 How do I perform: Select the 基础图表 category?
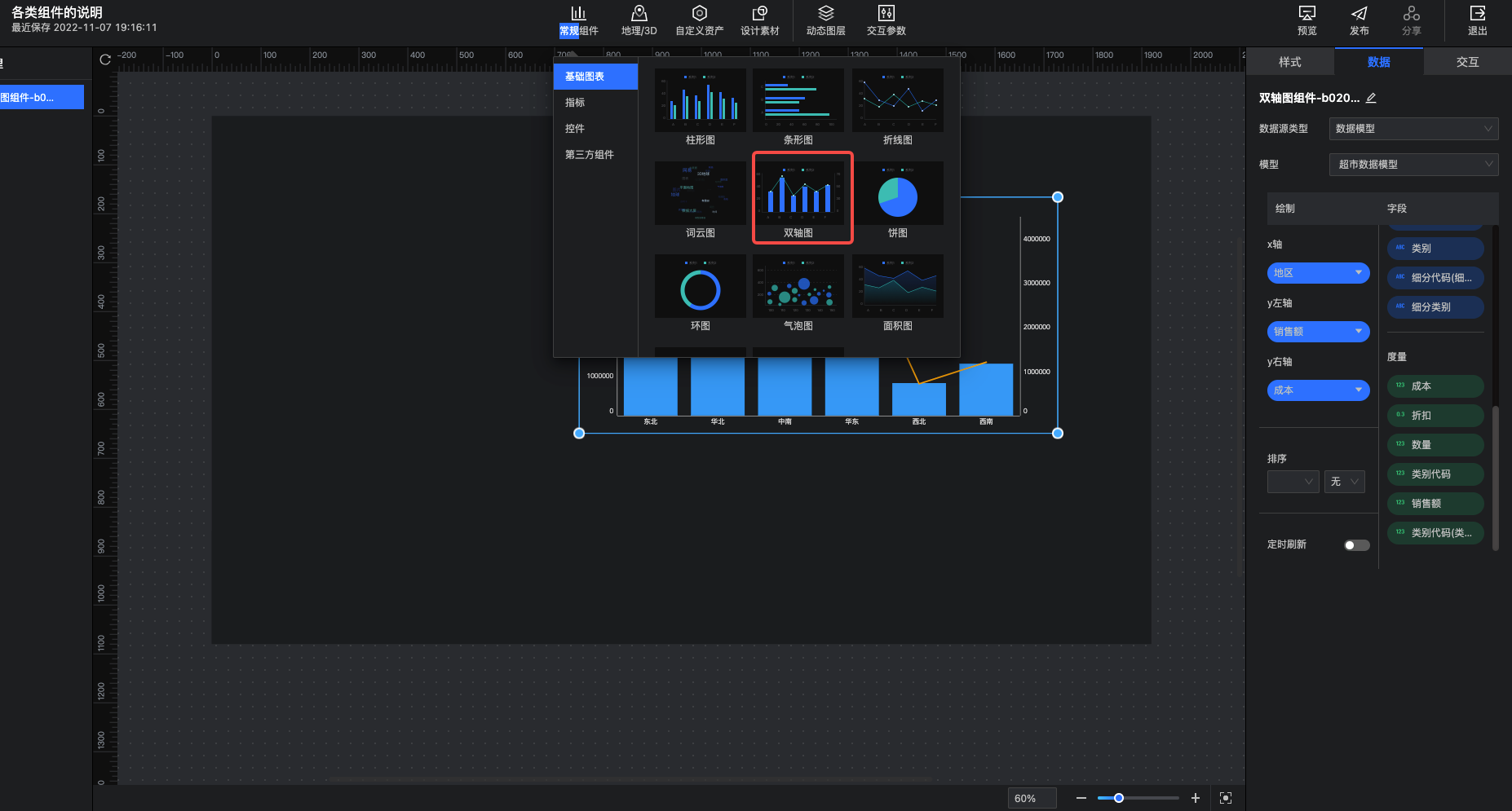pos(595,77)
